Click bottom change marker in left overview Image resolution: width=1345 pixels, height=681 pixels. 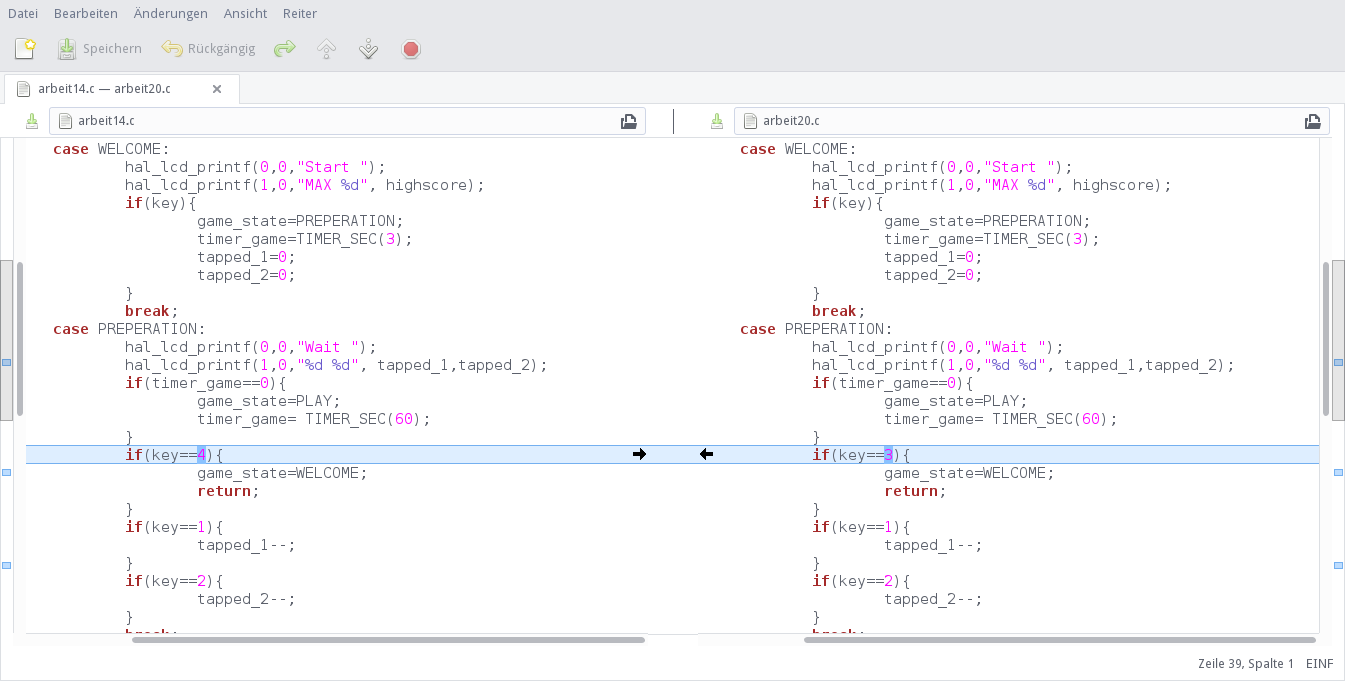tap(6, 565)
